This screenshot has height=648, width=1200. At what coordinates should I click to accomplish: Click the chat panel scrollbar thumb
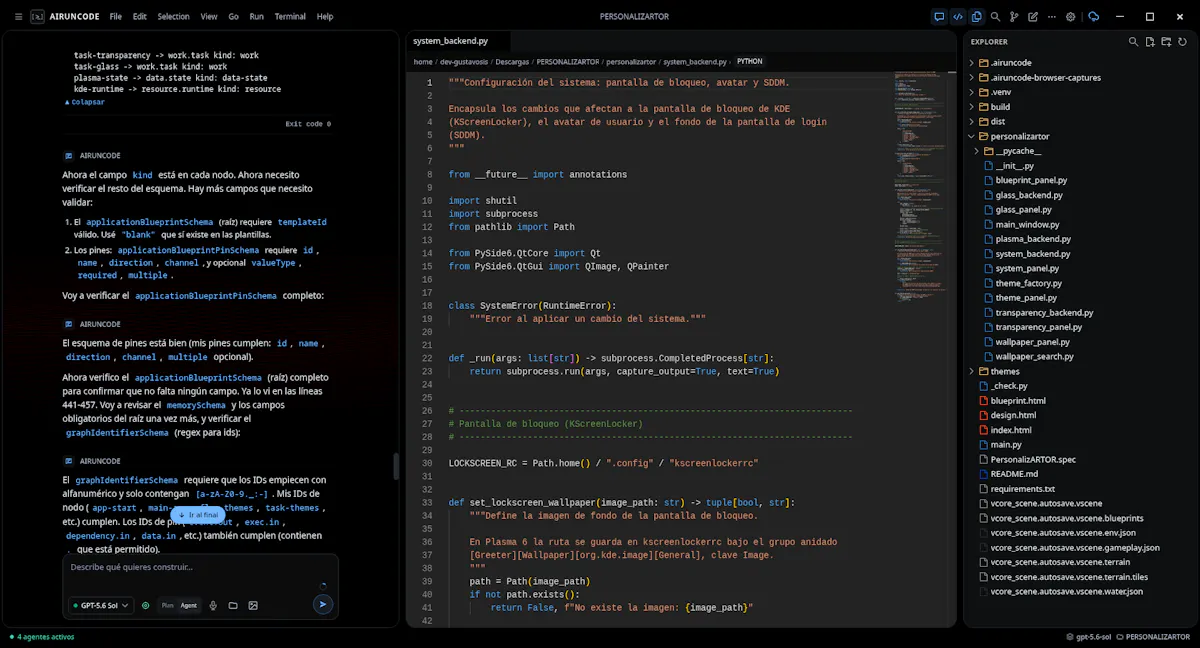(x=396, y=466)
